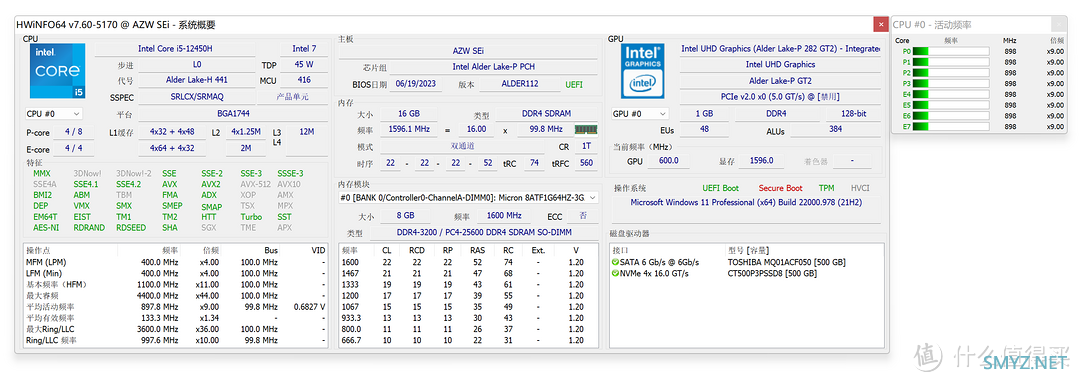Click the AES-NI feature label
Viewport: 1080px width, 382px height.
[x=45, y=227]
